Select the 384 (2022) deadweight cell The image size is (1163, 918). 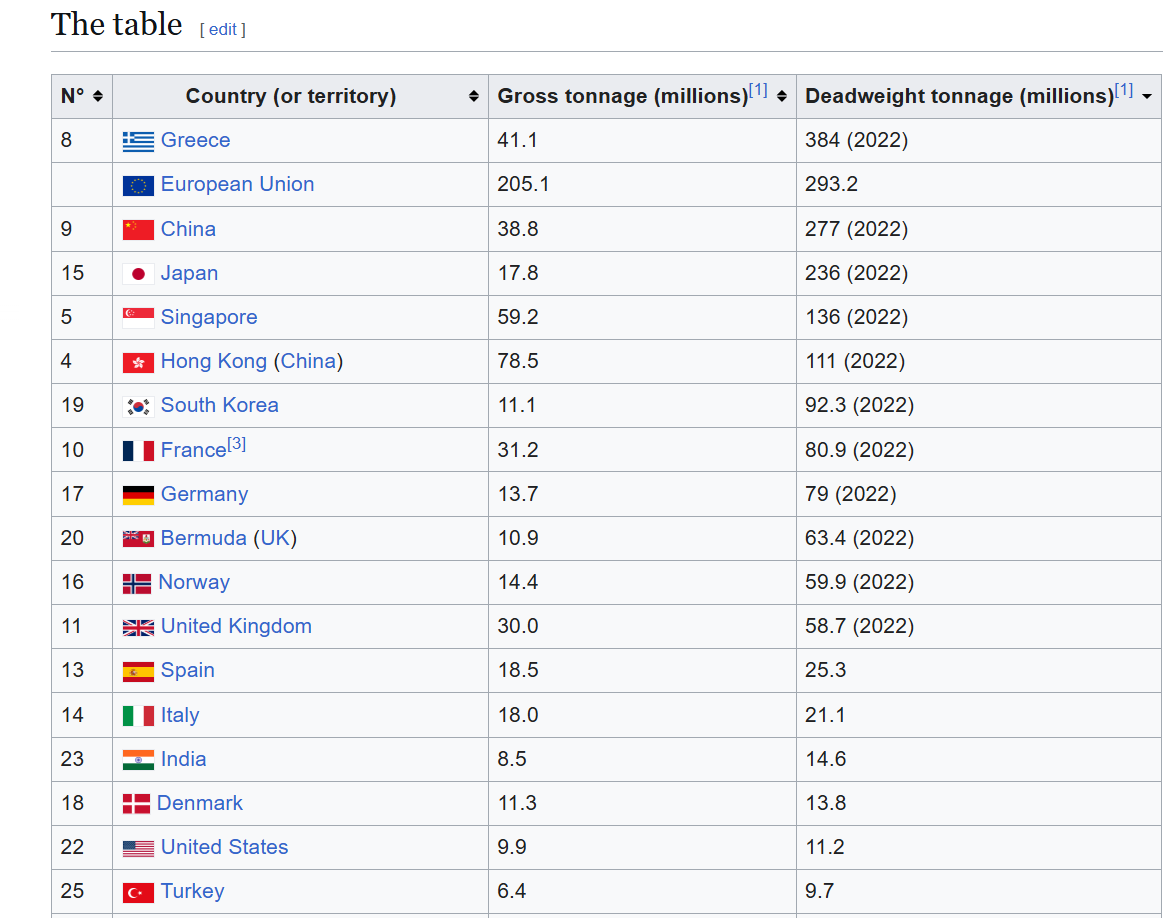click(979, 140)
